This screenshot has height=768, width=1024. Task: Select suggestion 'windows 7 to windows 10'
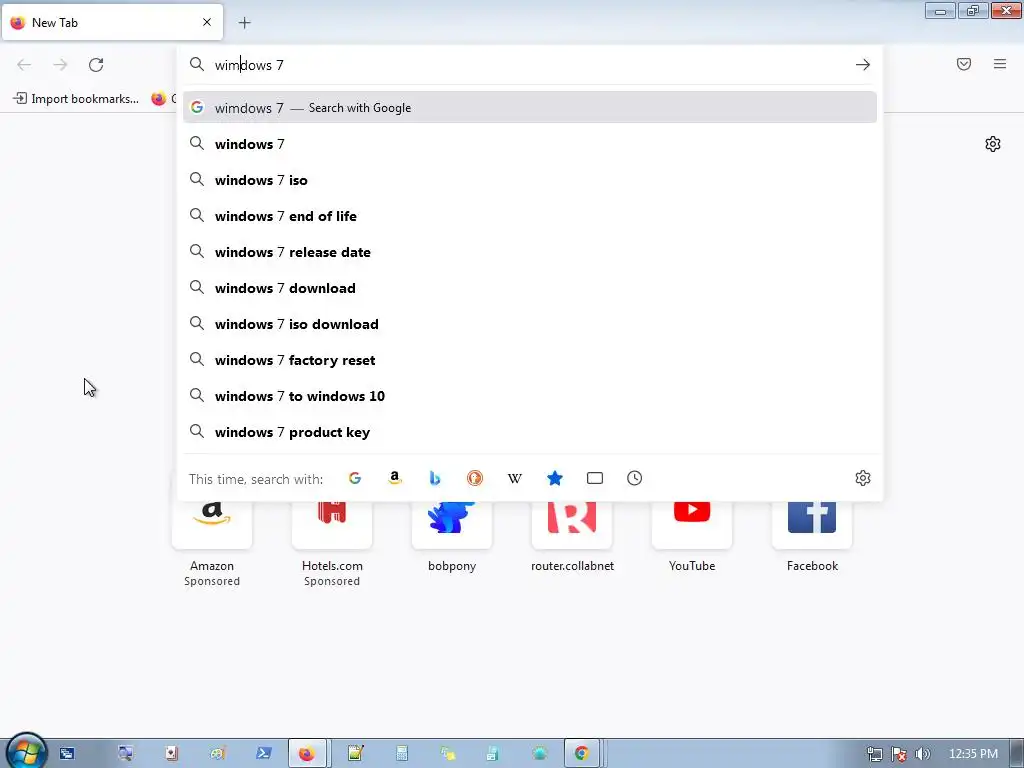tap(530, 396)
